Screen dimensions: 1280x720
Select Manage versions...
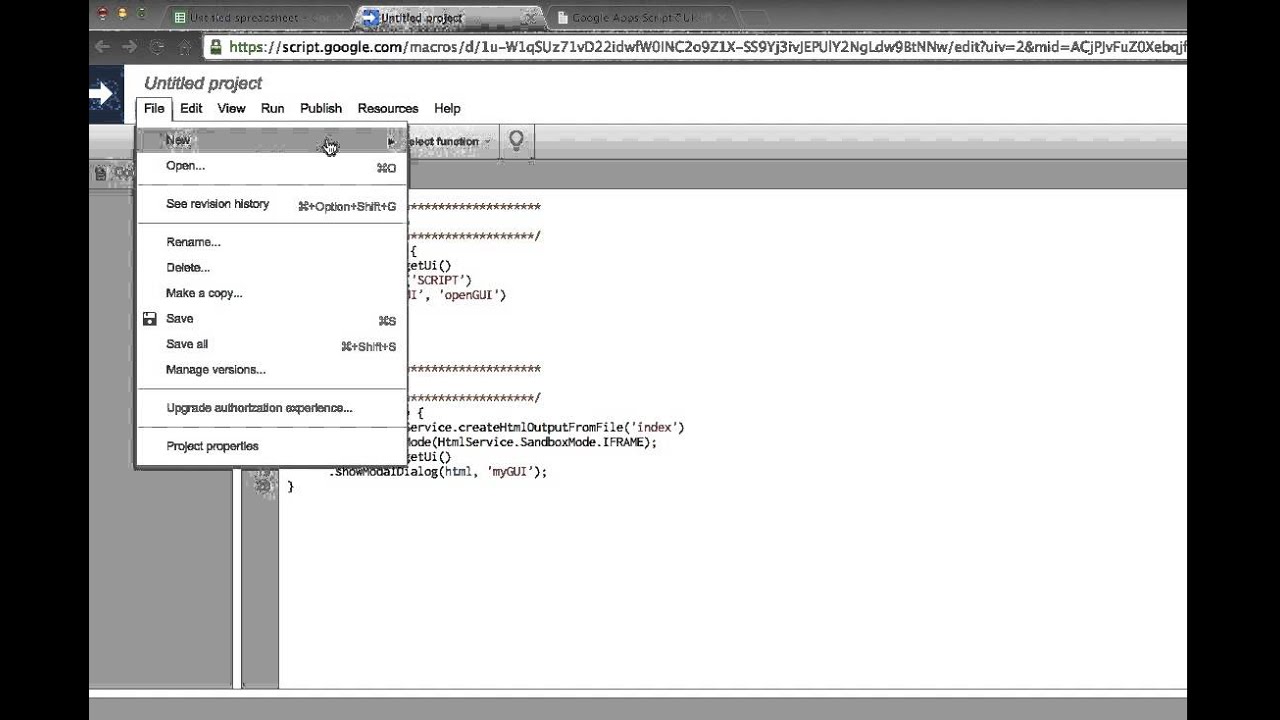click(272, 370)
